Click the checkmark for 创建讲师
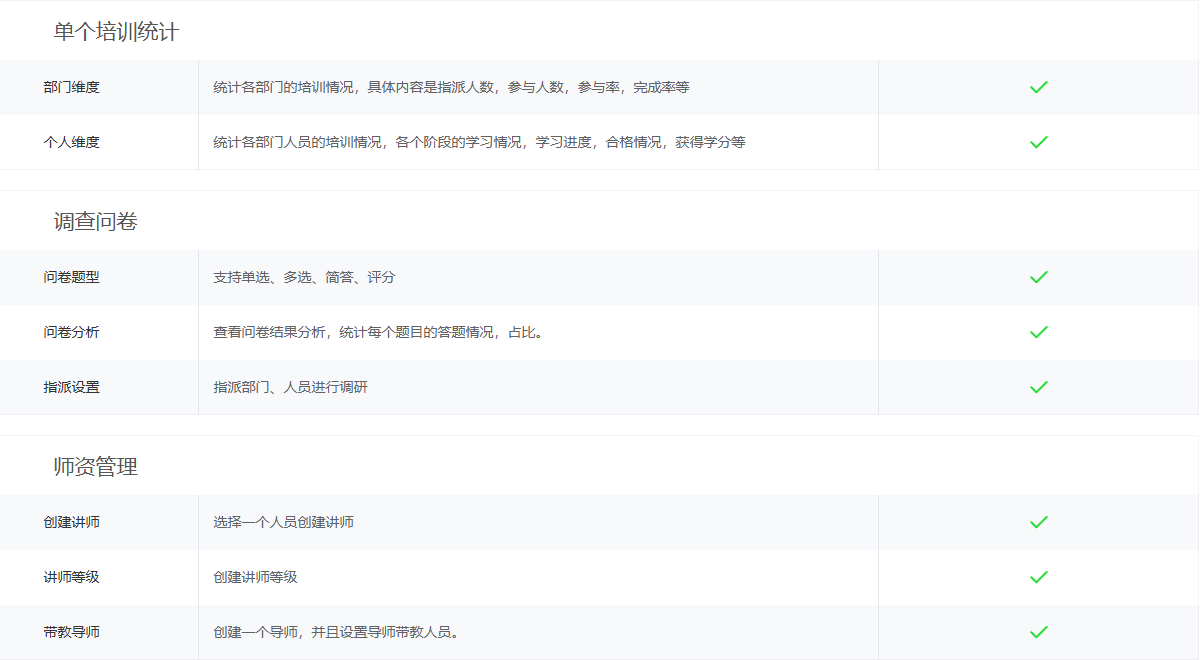This screenshot has width=1201, height=660. point(1038,522)
